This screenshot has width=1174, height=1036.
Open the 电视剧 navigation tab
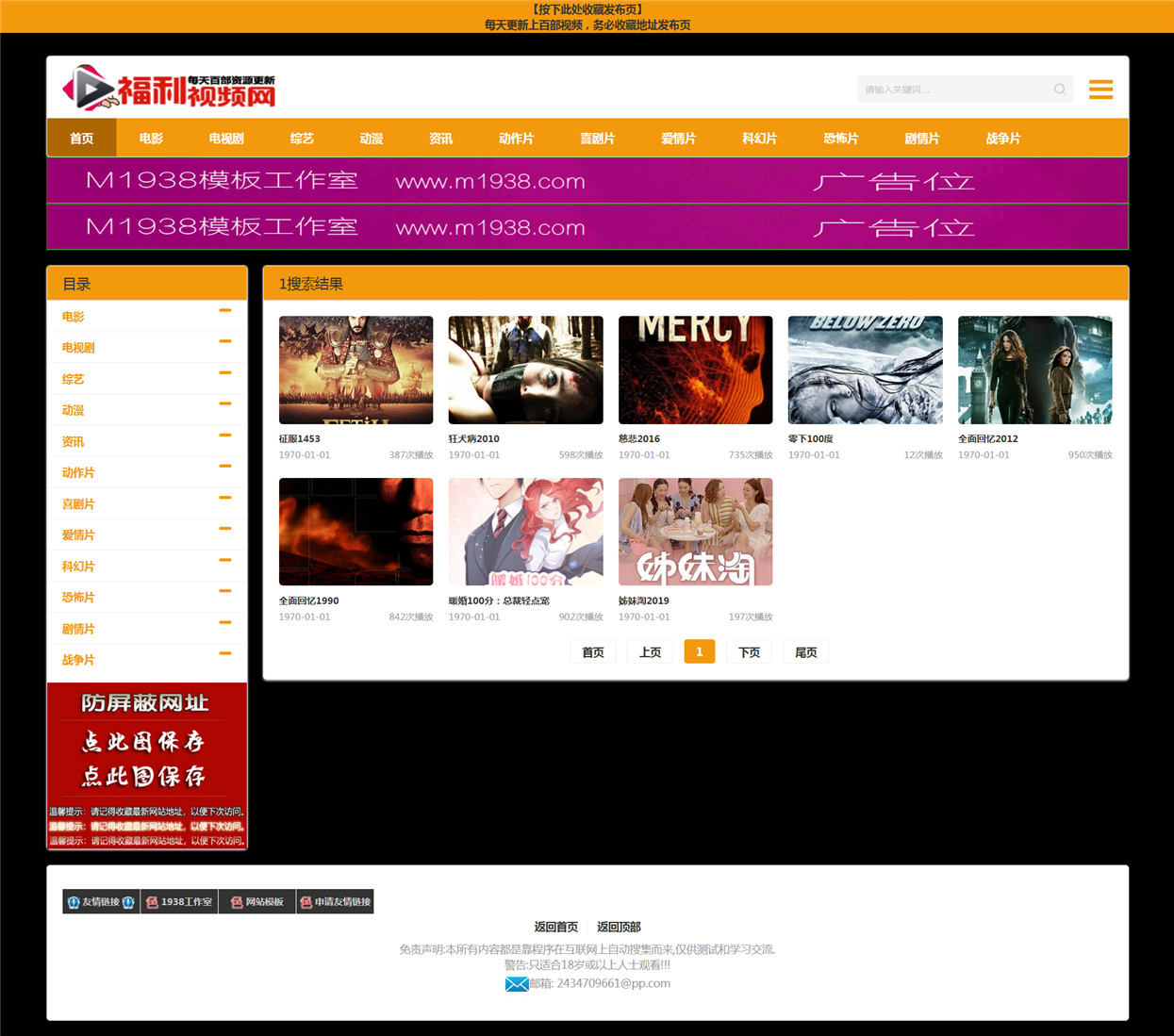226,139
